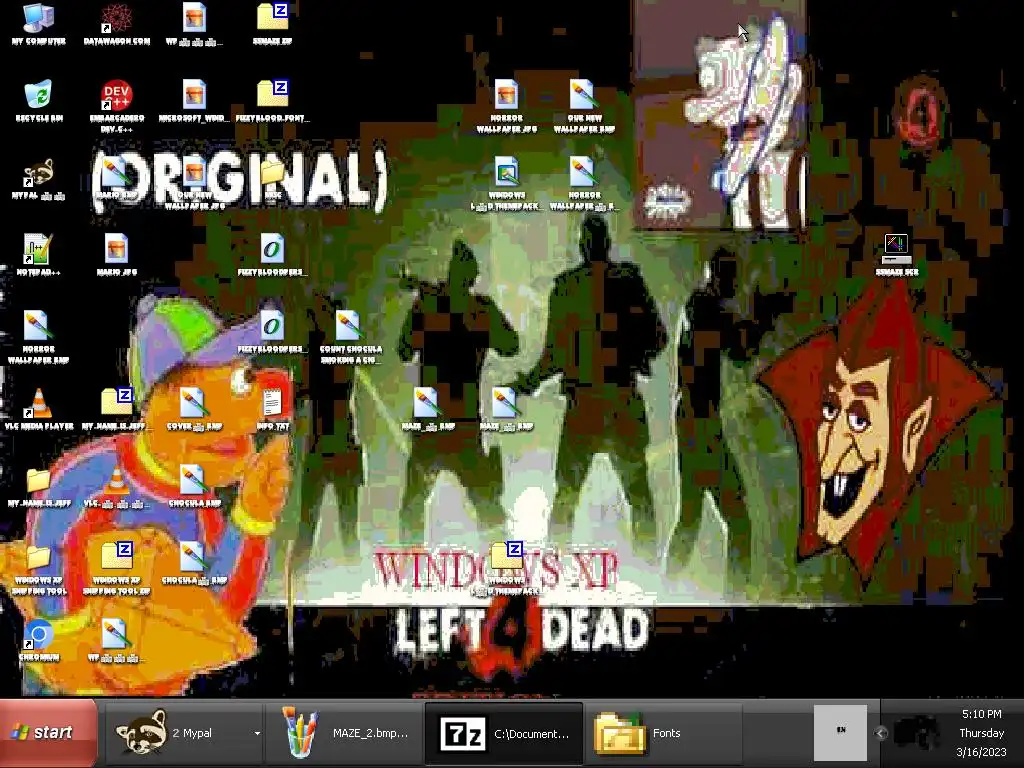Select the FIZZYBLOOD.FONT zip archive

point(272,101)
